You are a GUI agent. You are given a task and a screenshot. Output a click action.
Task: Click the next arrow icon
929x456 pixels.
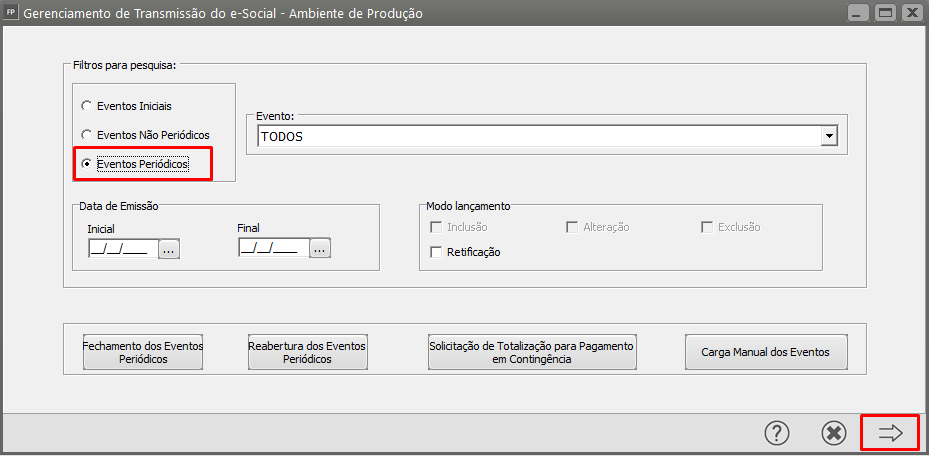pyautogui.click(x=890, y=432)
